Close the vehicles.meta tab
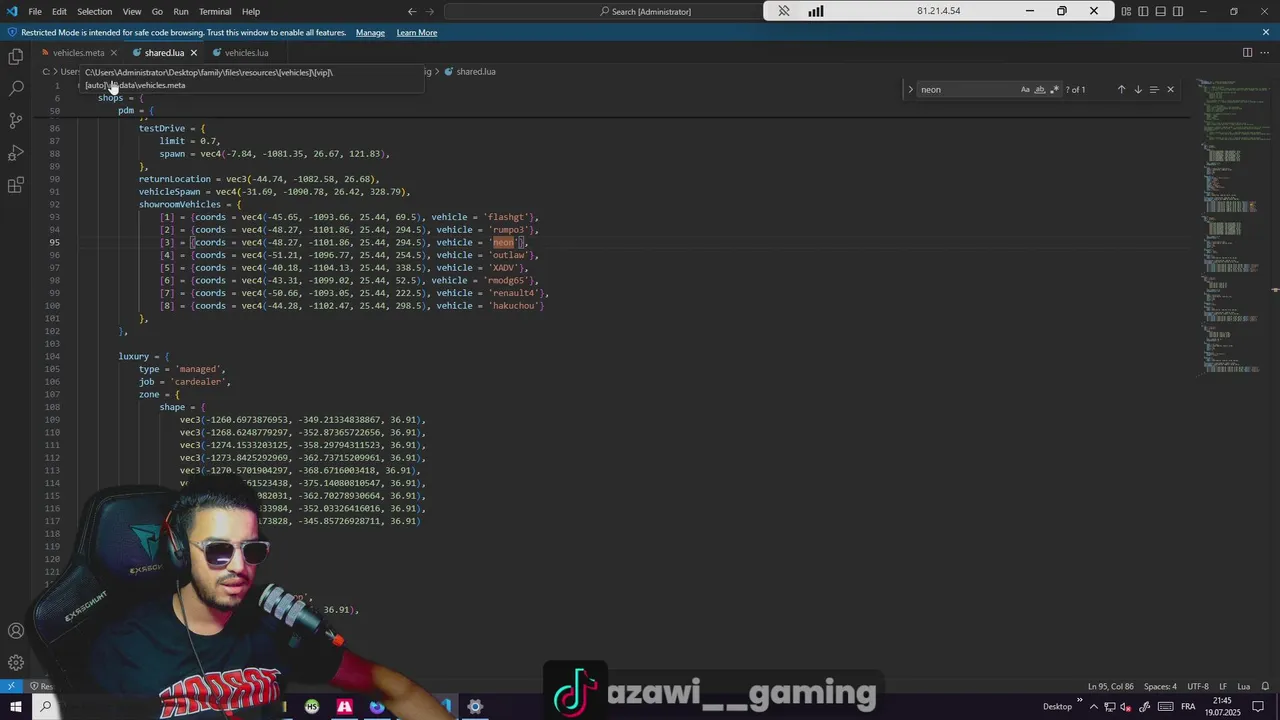This screenshot has width=1280, height=720. (113, 52)
